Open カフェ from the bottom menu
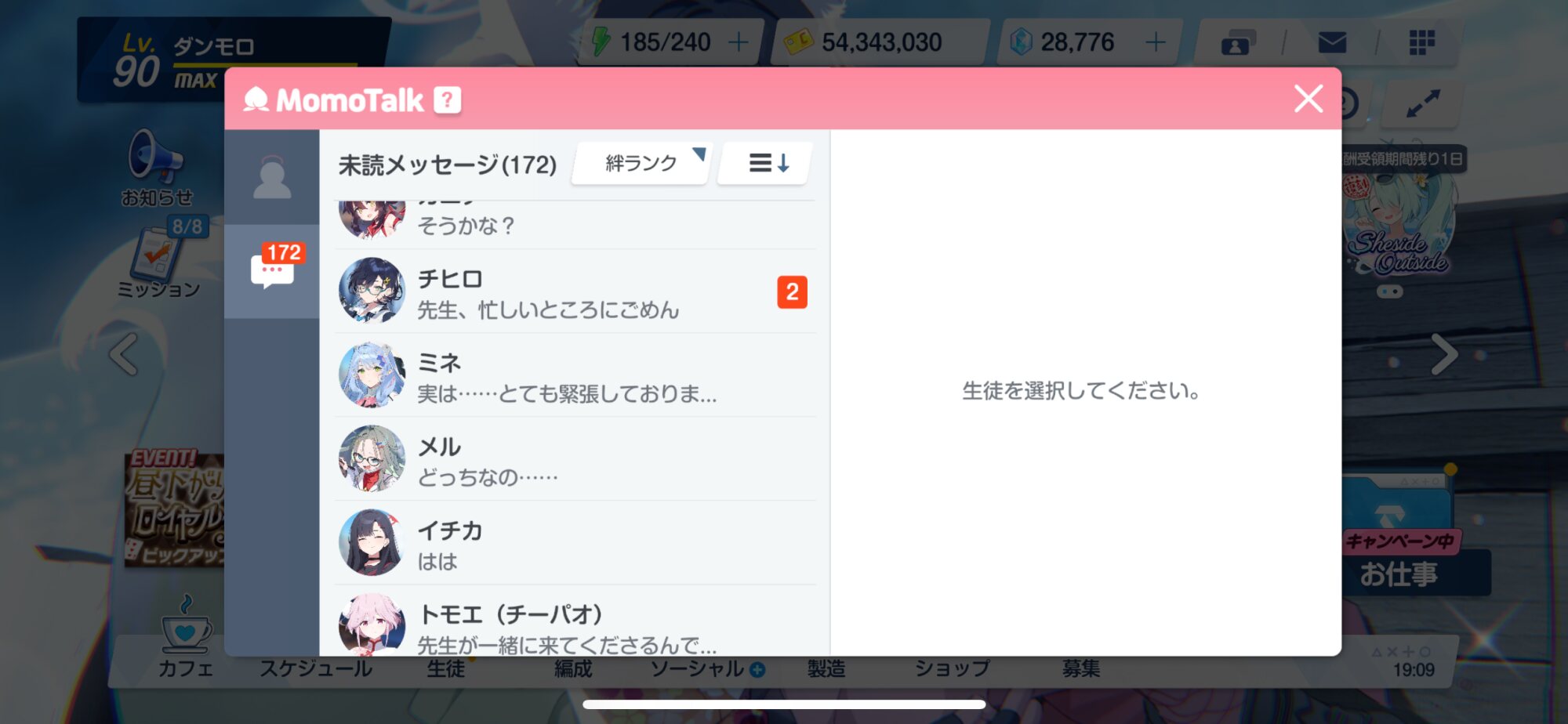Screen dimensions: 1568x724 (x=186, y=637)
